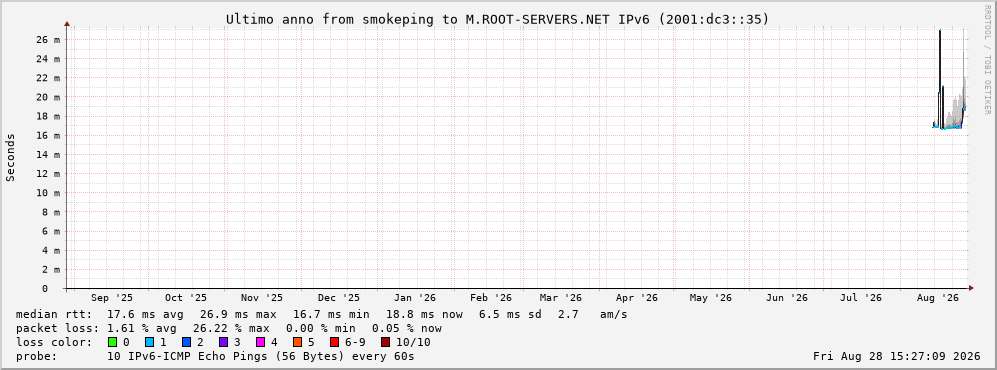The height and width of the screenshot is (370, 997).
Task: Click the Jan '26 axis label
Action: tap(415, 298)
